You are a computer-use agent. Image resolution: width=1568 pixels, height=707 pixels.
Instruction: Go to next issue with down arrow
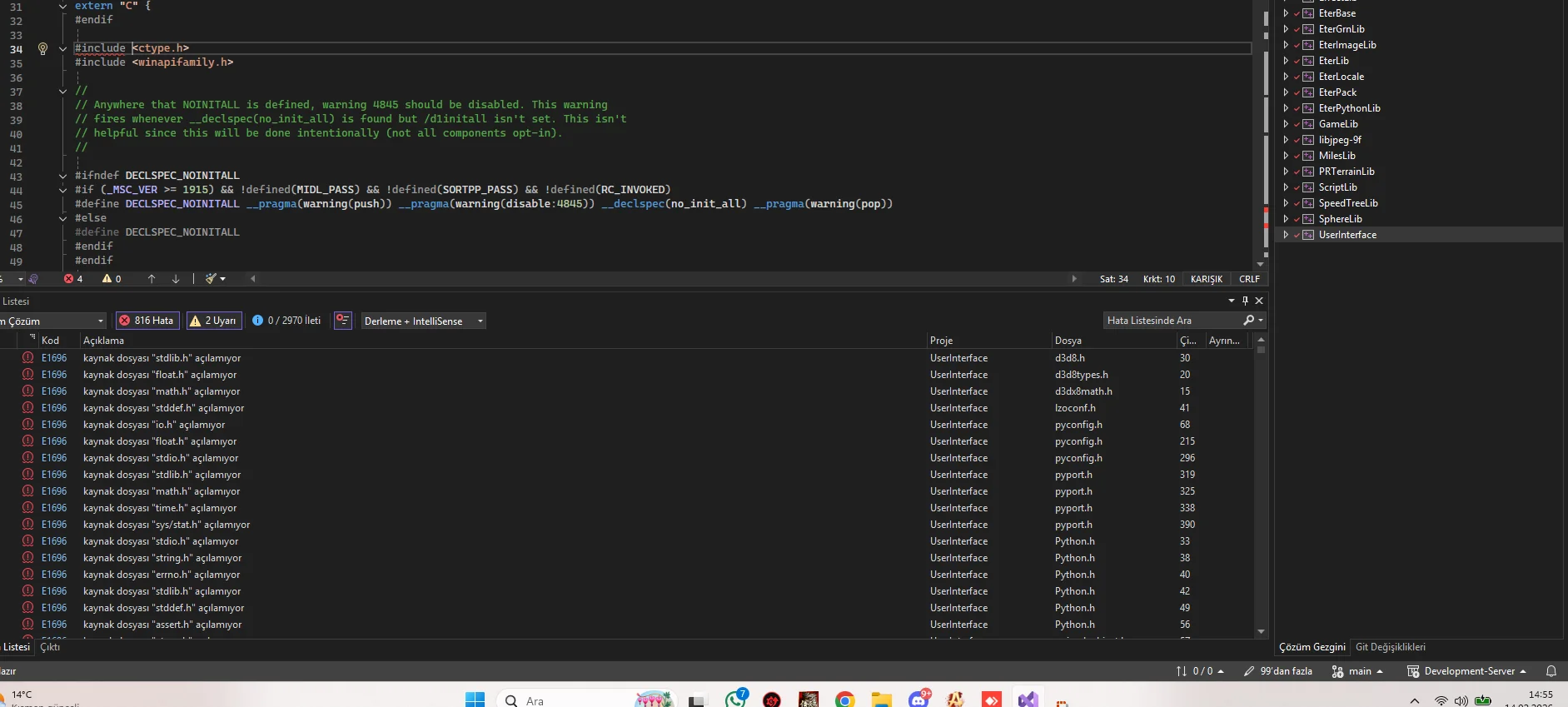[176, 279]
